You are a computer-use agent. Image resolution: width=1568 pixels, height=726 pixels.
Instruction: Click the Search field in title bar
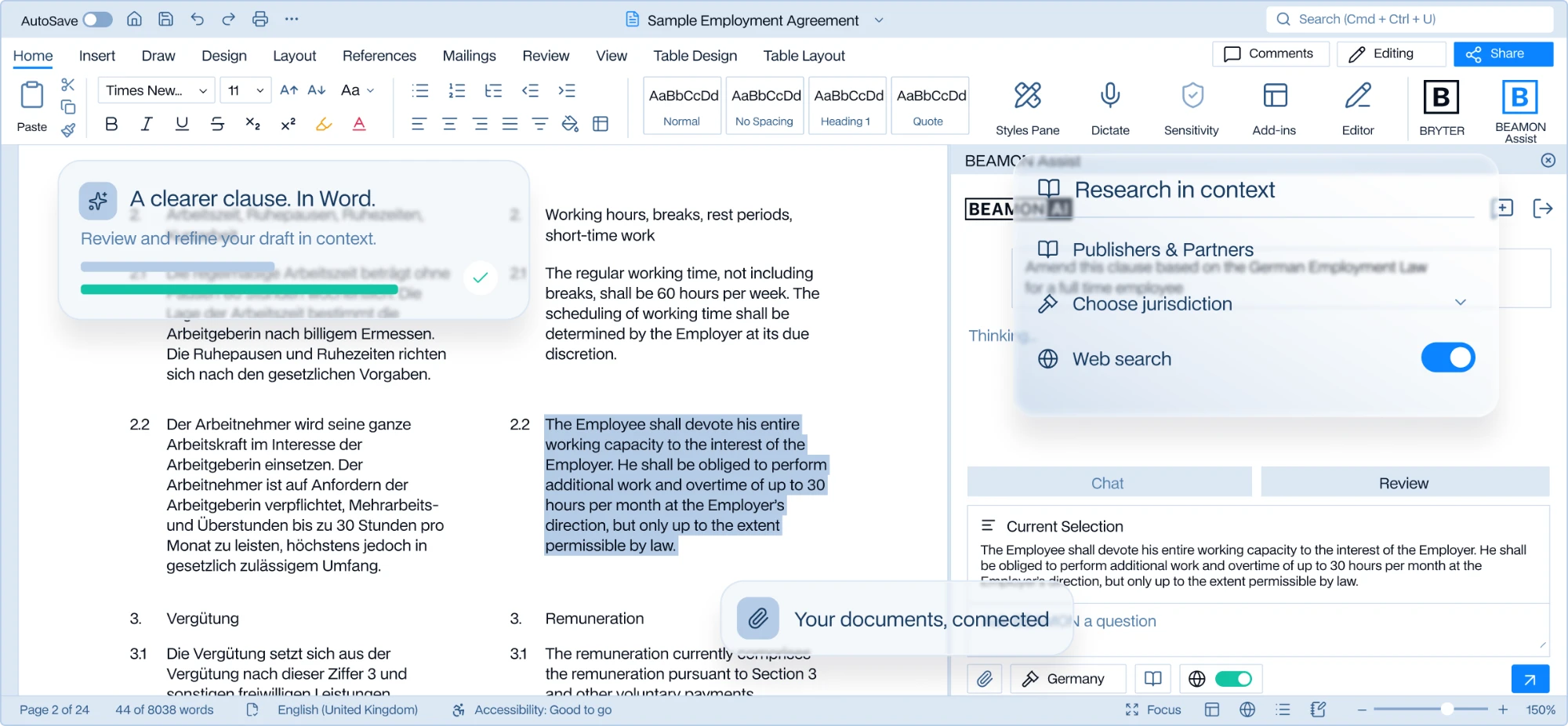click(x=1409, y=20)
